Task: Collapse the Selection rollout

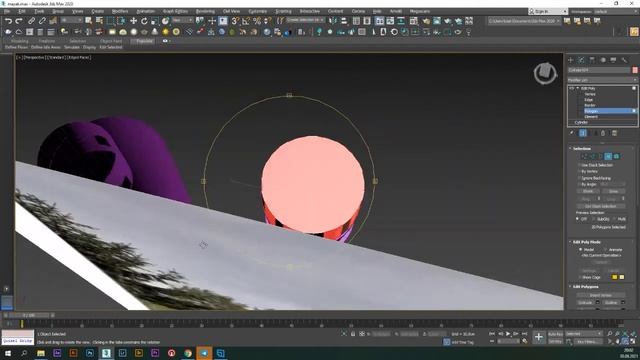Action: (x=571, y=149)
